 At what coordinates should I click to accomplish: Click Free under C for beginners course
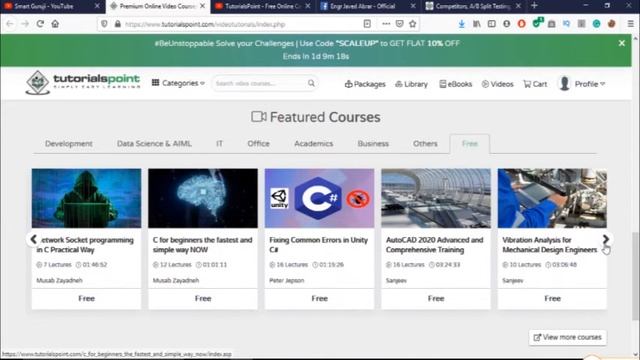(x=203, y=298)
